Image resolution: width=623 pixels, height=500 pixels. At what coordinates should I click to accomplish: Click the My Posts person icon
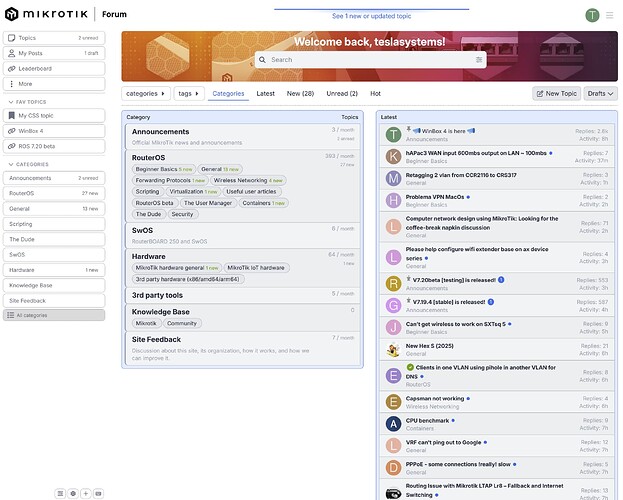pyautogui.click(x=12, y=53)
